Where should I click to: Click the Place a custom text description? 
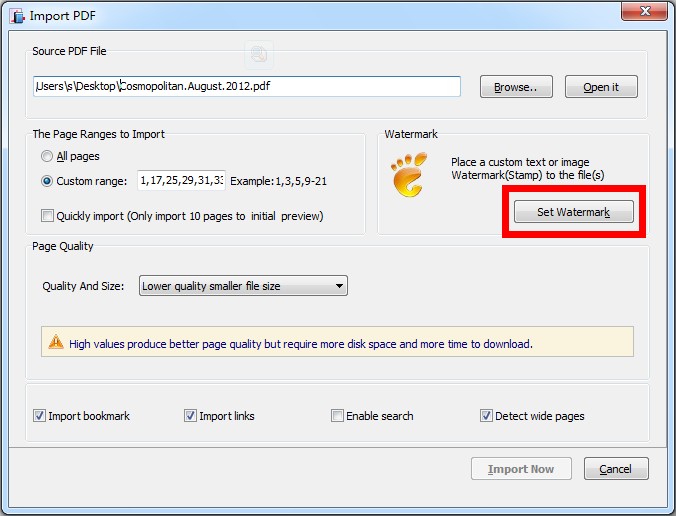click(528, 169)
